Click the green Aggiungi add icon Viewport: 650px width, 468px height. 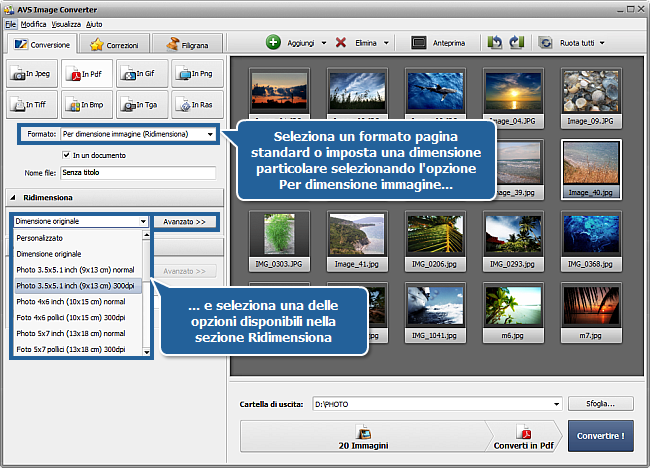(273, 43)
